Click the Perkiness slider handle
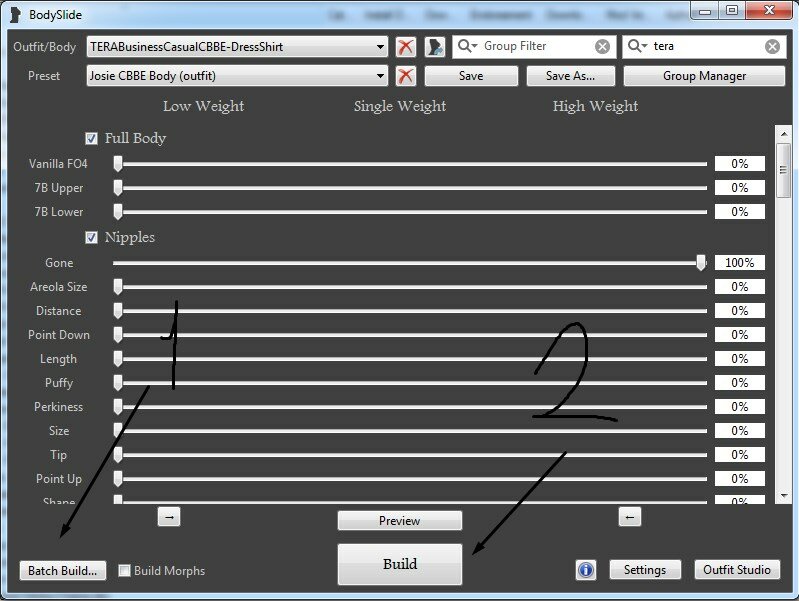The width and height of the screenshot is (799, 601). [x=118, y=406]
